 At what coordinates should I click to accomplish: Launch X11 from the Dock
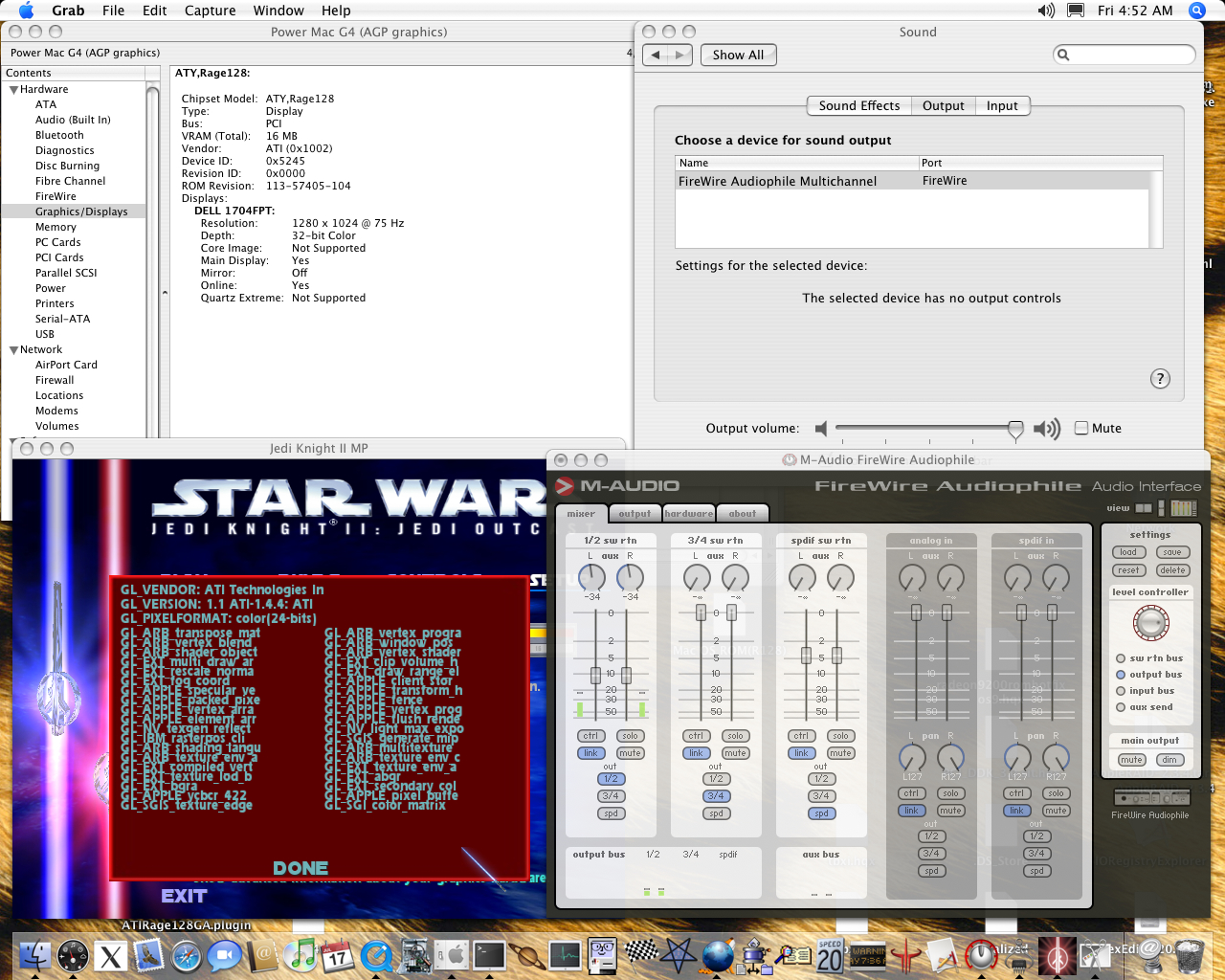point(111,955)
